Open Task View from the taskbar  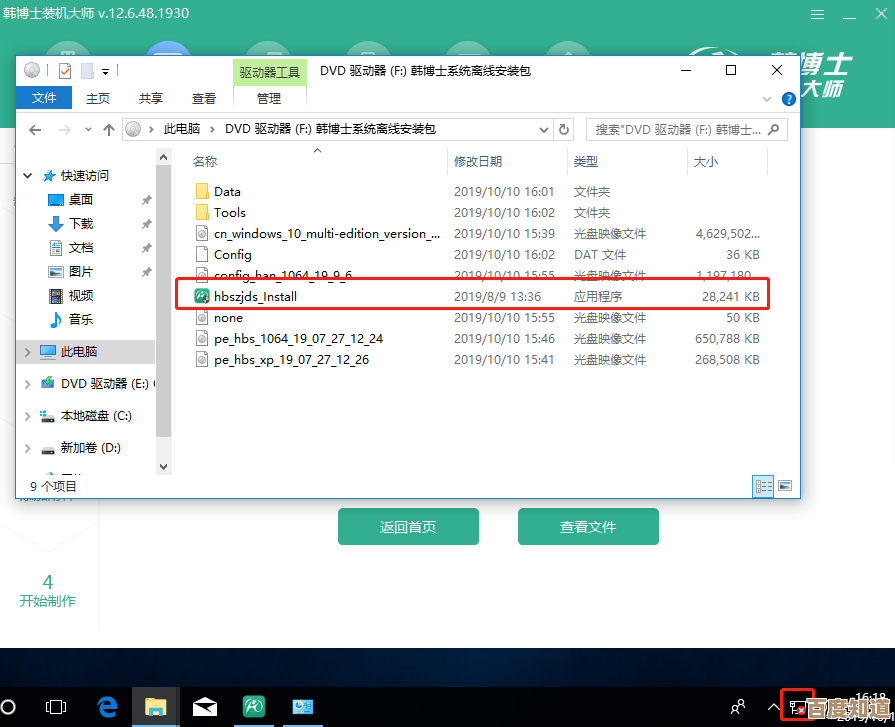tap(58, 707)
